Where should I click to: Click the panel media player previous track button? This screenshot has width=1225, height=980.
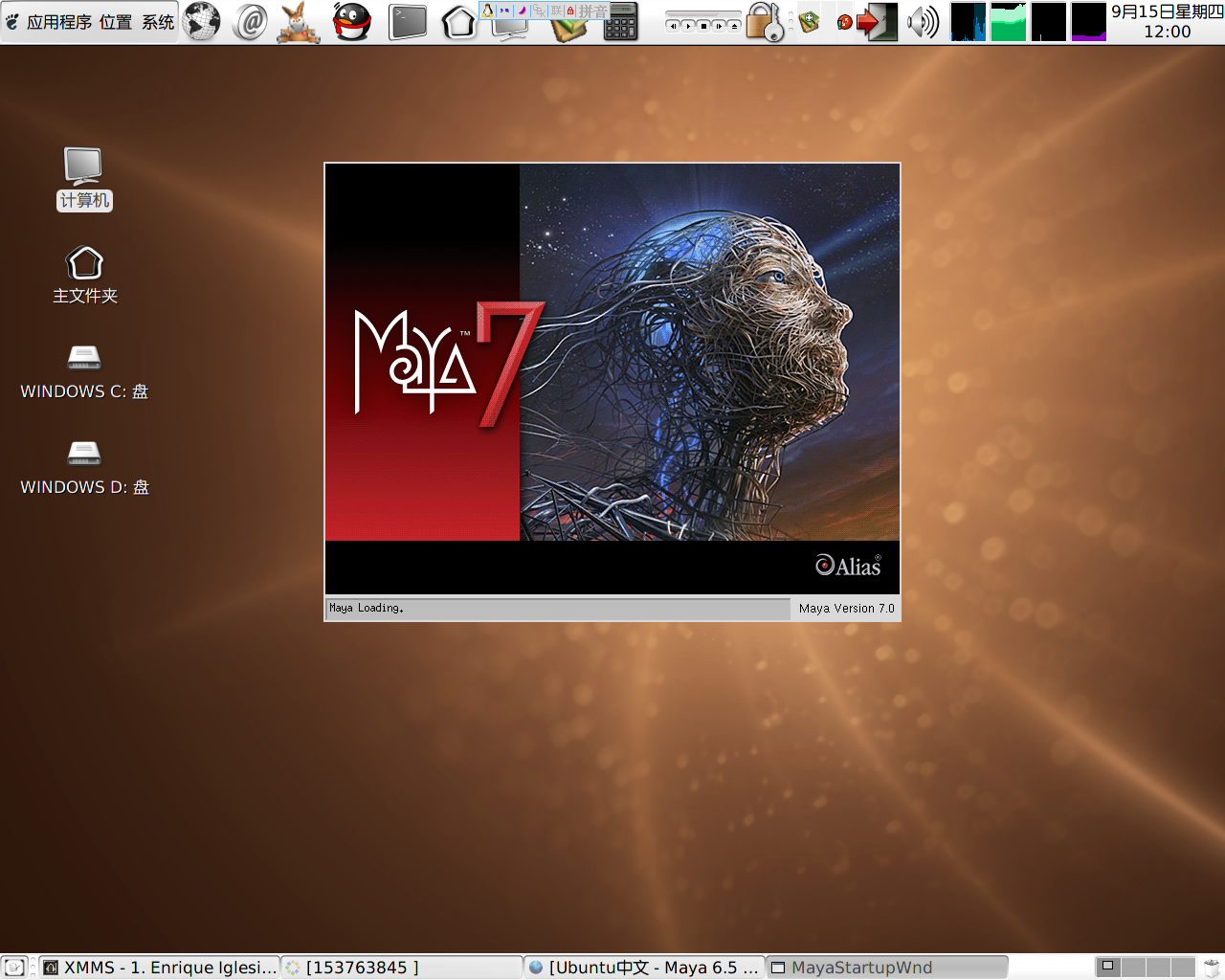[674, 26]
